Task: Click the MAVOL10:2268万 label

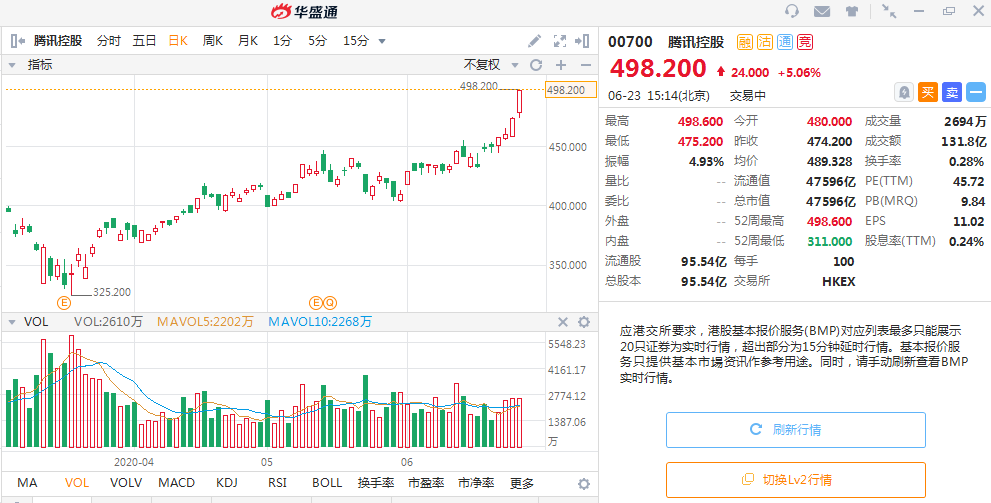Action: pos(320,322)
